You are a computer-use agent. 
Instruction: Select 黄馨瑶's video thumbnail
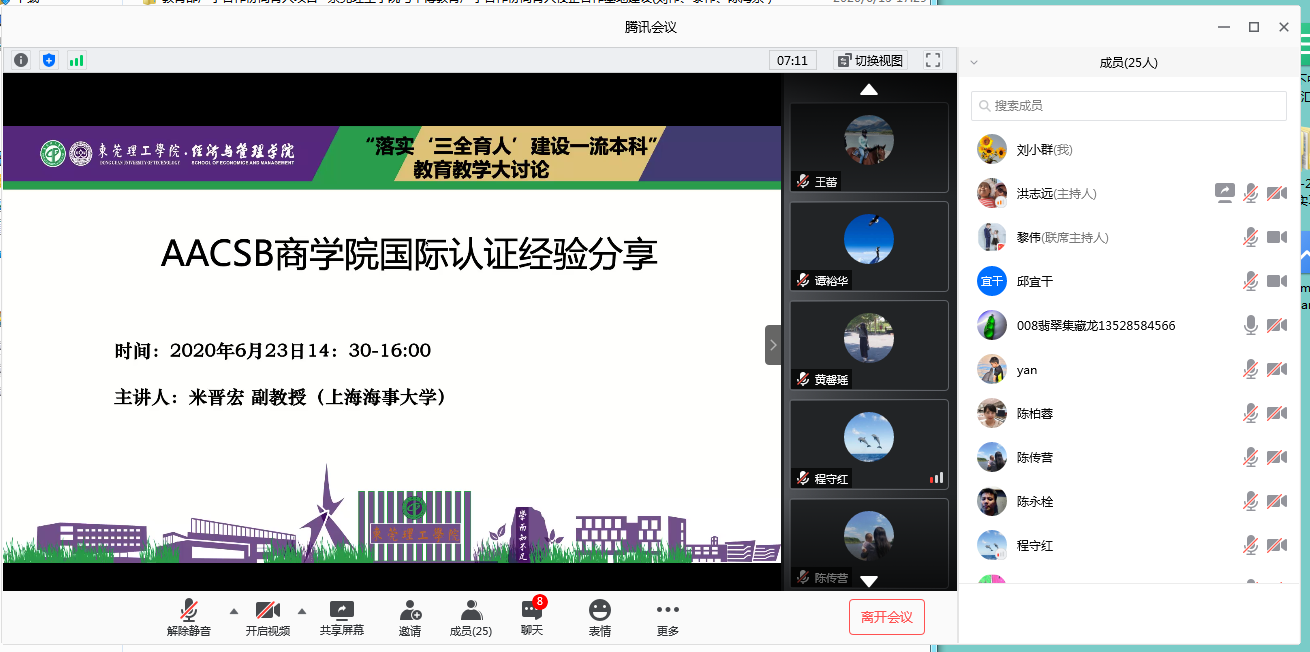869,345
